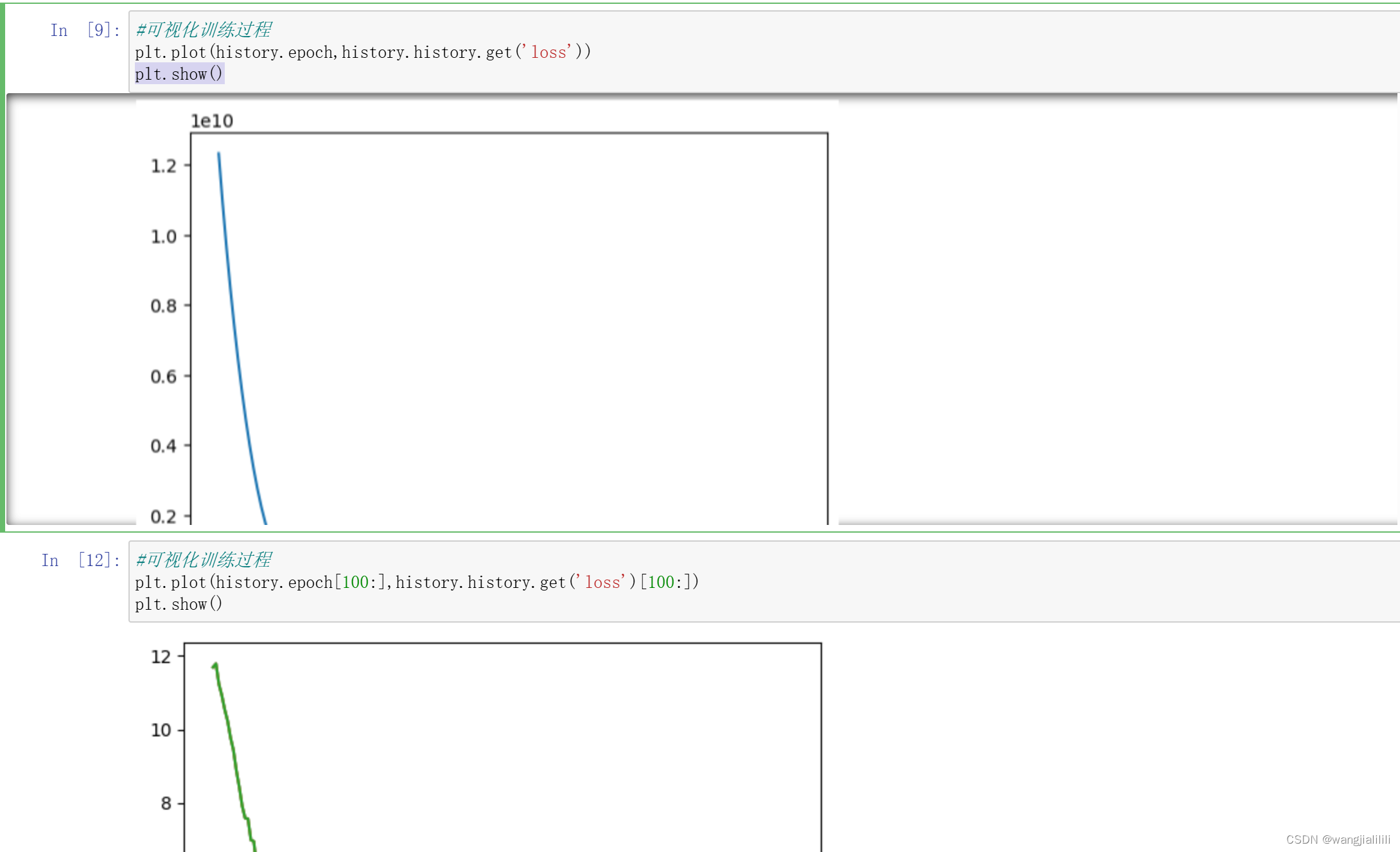Click the green active-cell indicator border

(3, 257)
